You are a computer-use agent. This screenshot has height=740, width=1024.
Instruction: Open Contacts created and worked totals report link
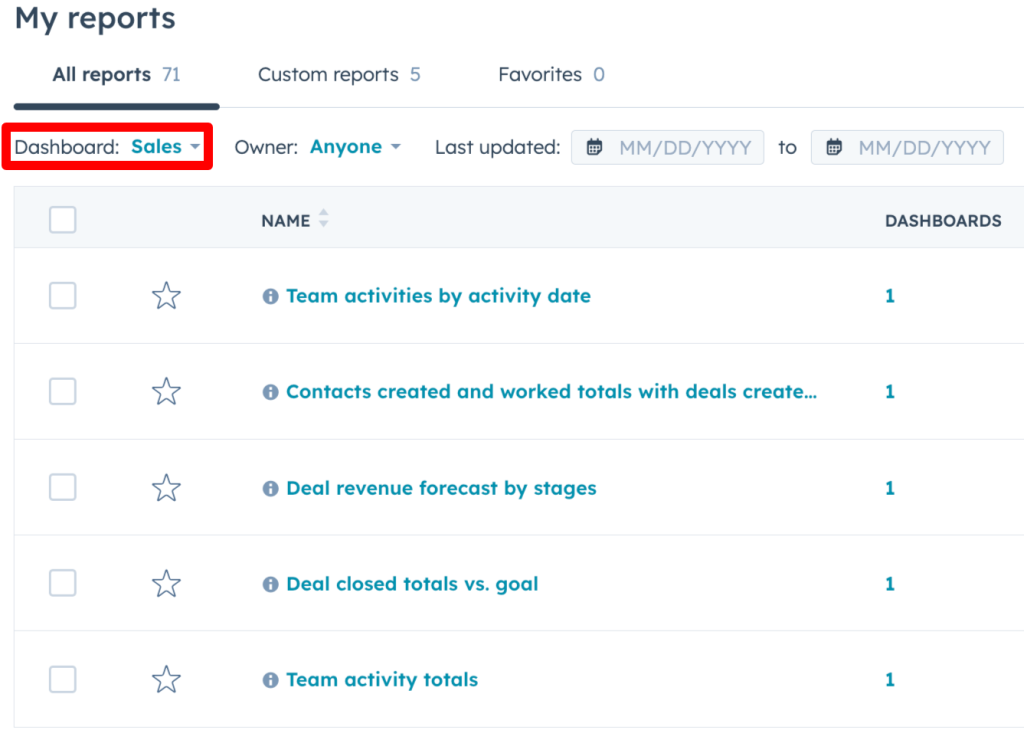551,391
